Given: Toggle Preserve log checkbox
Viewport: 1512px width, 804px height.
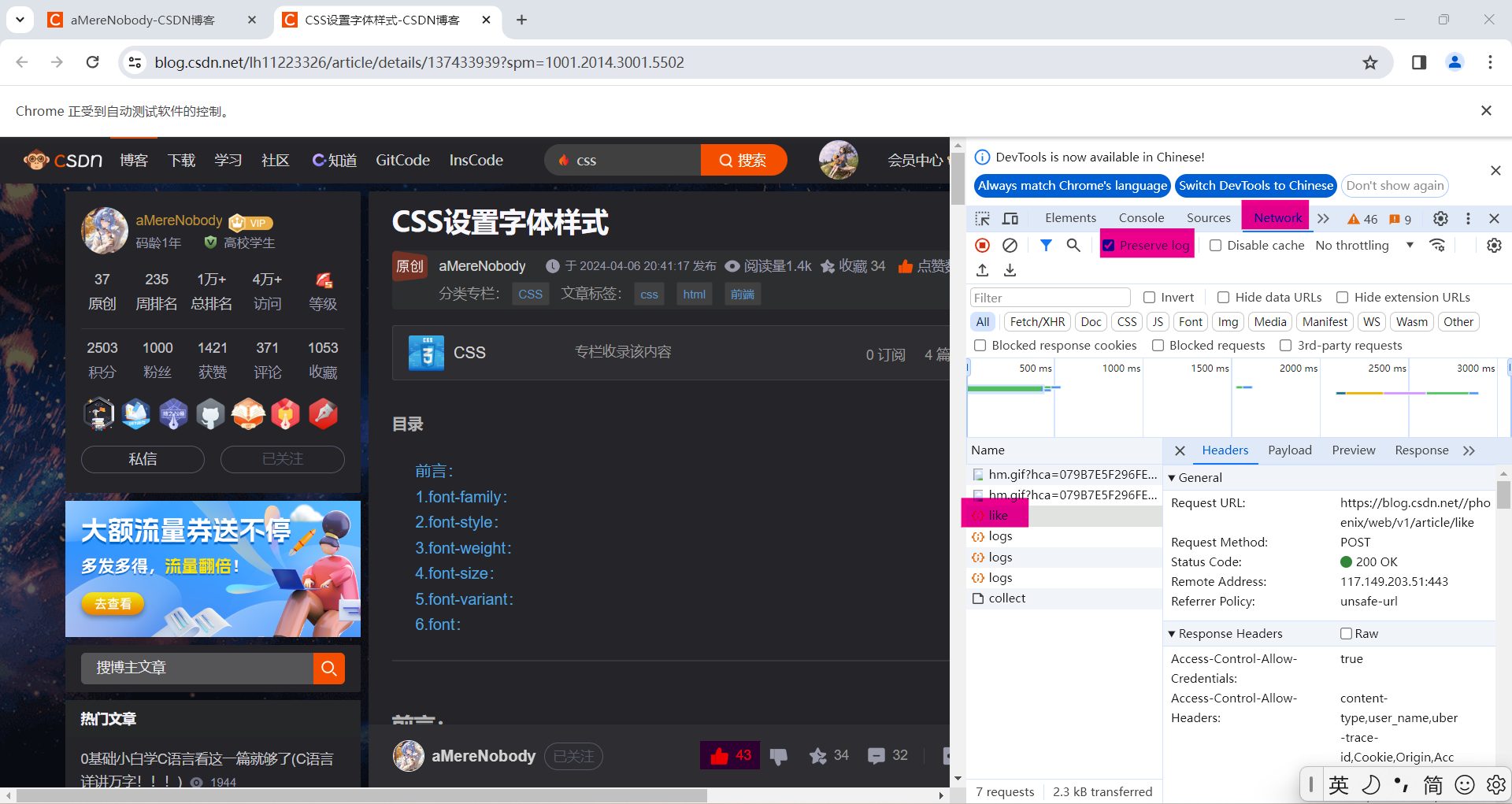Looking at the screenshot, I should click(1108, 246).
